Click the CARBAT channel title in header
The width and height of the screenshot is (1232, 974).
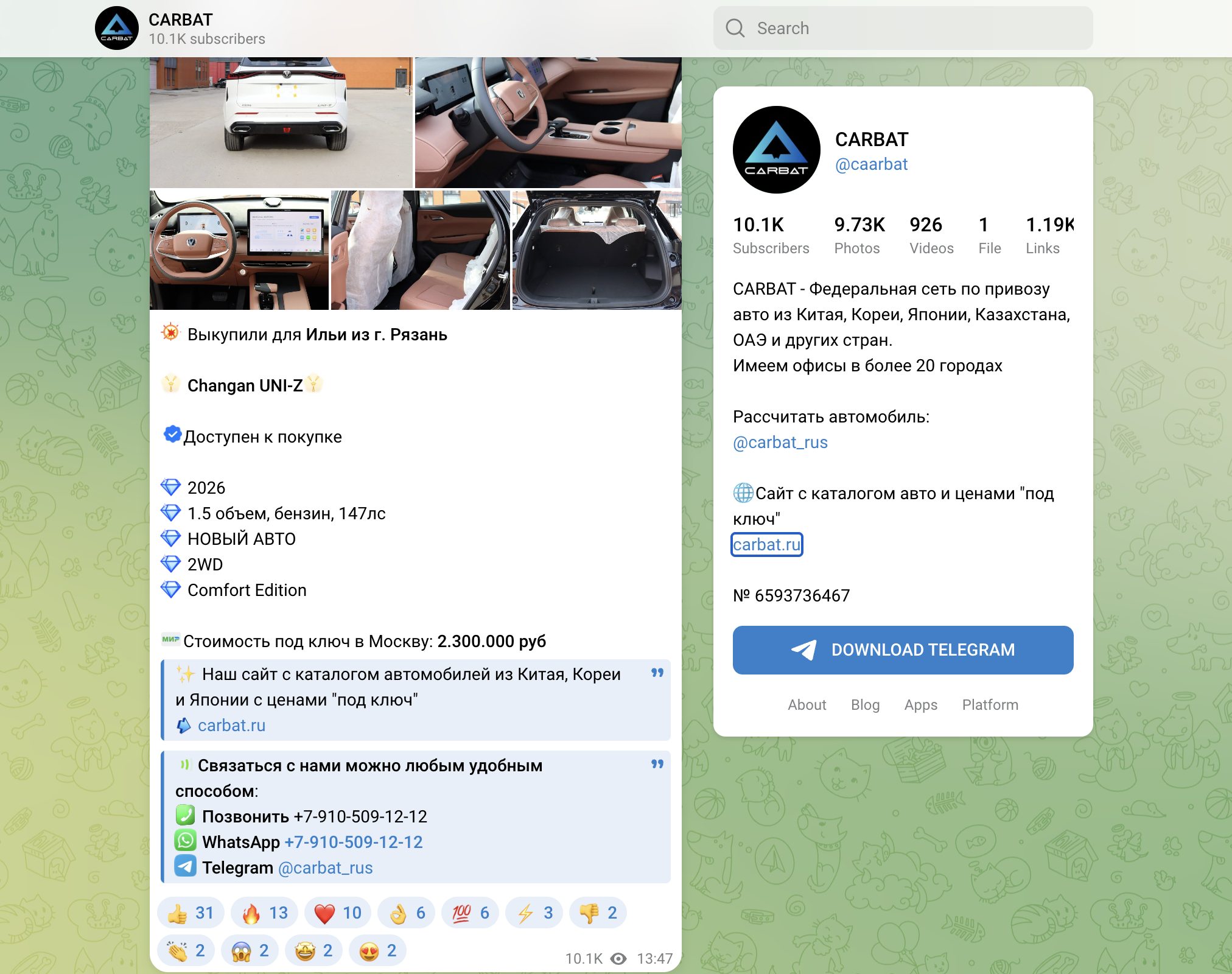coord(181,19)
